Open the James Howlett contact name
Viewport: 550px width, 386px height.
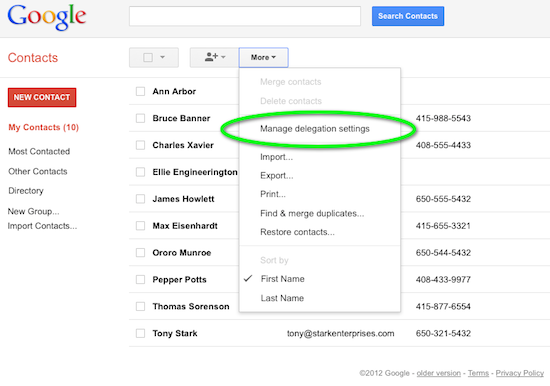(183, 199)
